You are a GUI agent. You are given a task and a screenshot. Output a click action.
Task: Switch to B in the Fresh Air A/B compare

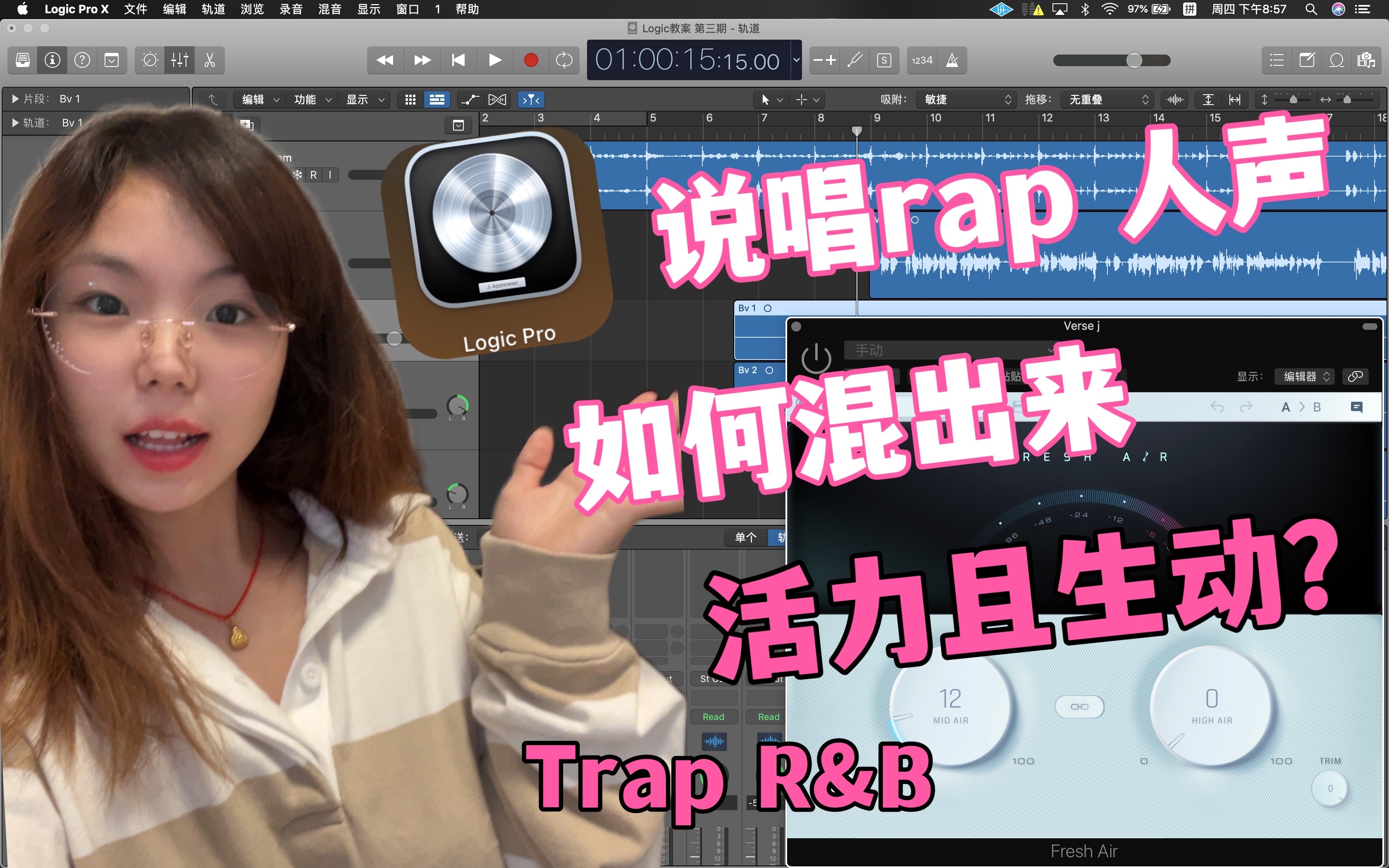1318,406
